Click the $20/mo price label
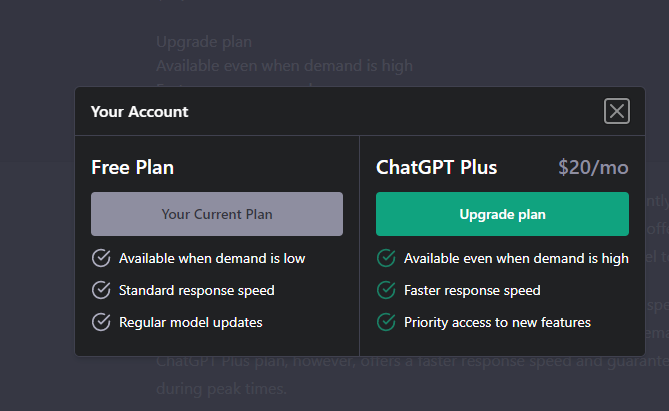The height and width of the screenshot is (411, 669). (593, 167)
